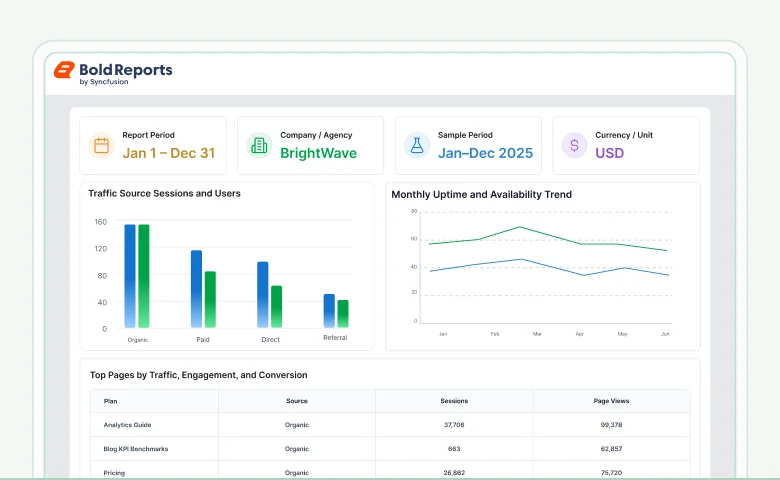The image size is (780, 480).
Task: Click the Jan label on line chart
Action: click(x=443, y=334)
